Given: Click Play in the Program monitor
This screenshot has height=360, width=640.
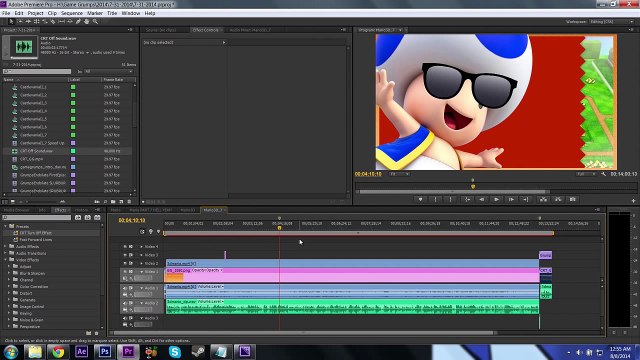Looking at the screenshot, I should pos(496,200).
